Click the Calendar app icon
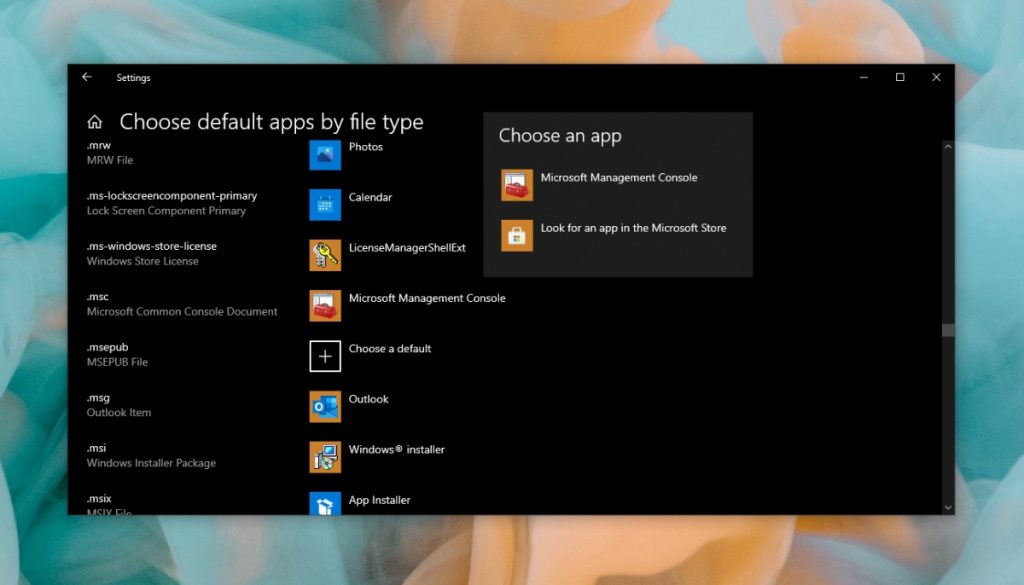This screenshot has height=585, width=1024. 325,205
